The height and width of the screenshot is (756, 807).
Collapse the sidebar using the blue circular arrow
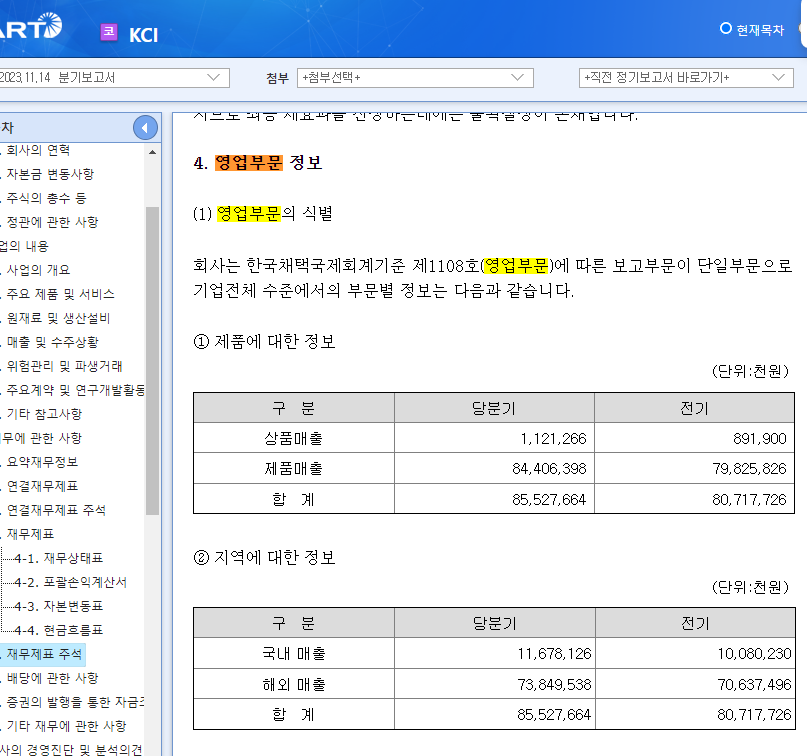tap(143, 126)
